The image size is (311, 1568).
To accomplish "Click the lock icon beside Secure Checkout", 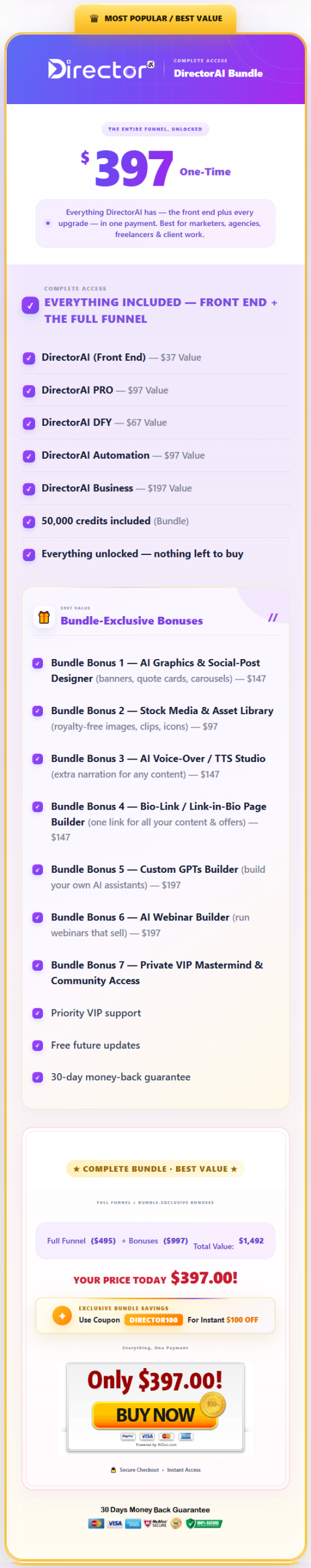I will [113, 1470].
